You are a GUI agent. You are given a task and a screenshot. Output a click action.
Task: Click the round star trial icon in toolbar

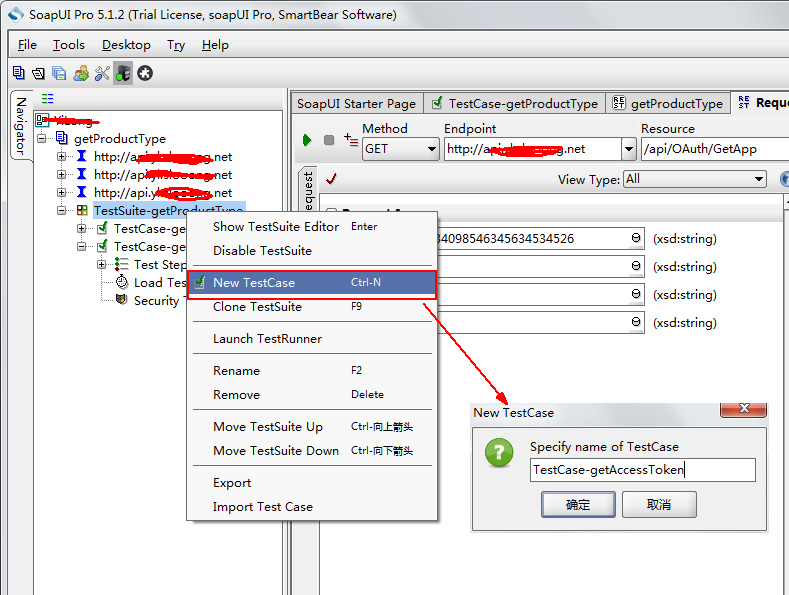145,73
